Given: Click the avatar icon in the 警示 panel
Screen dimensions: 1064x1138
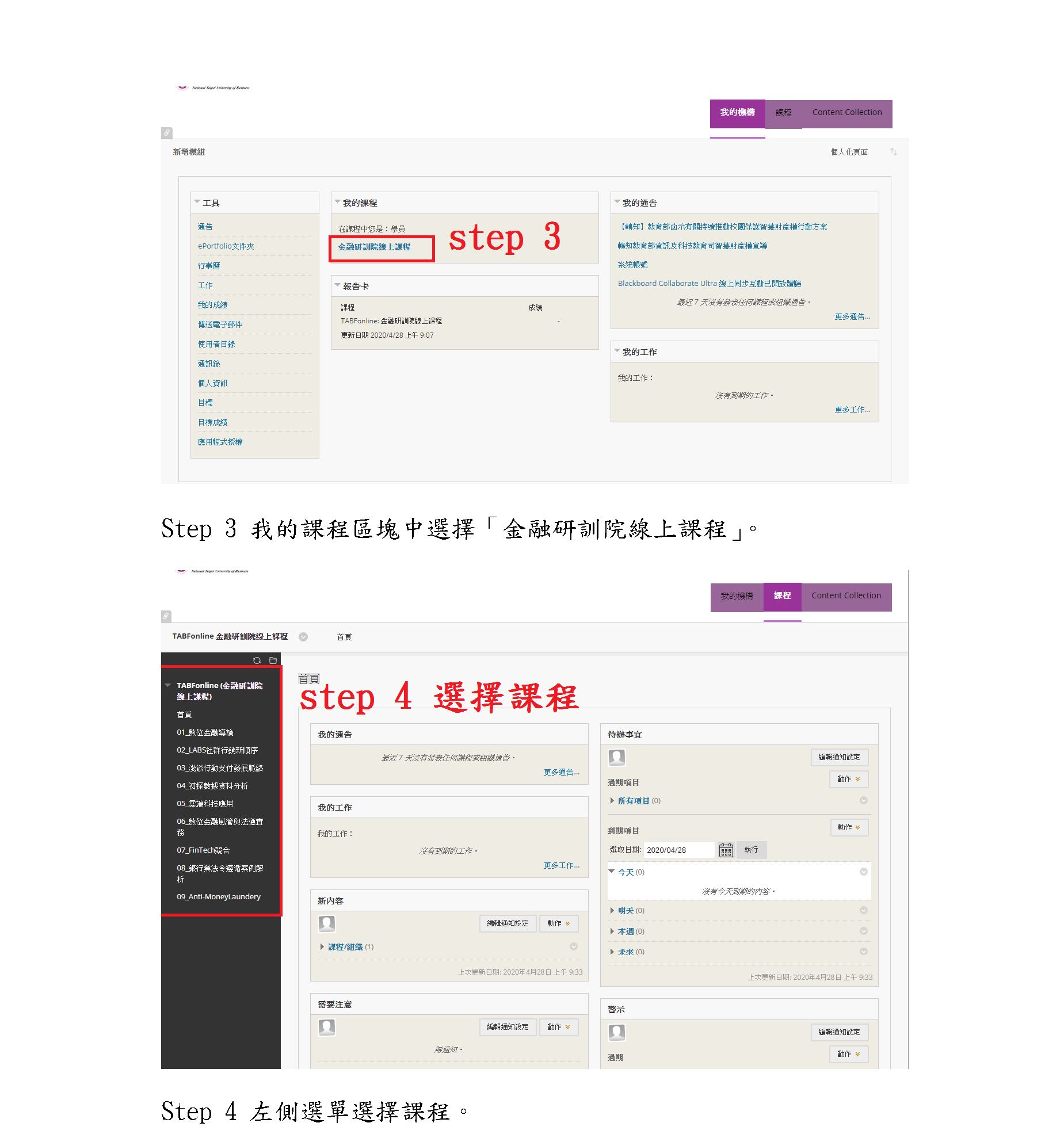Looking at the screenshot, I should (x=617, y=1032).
